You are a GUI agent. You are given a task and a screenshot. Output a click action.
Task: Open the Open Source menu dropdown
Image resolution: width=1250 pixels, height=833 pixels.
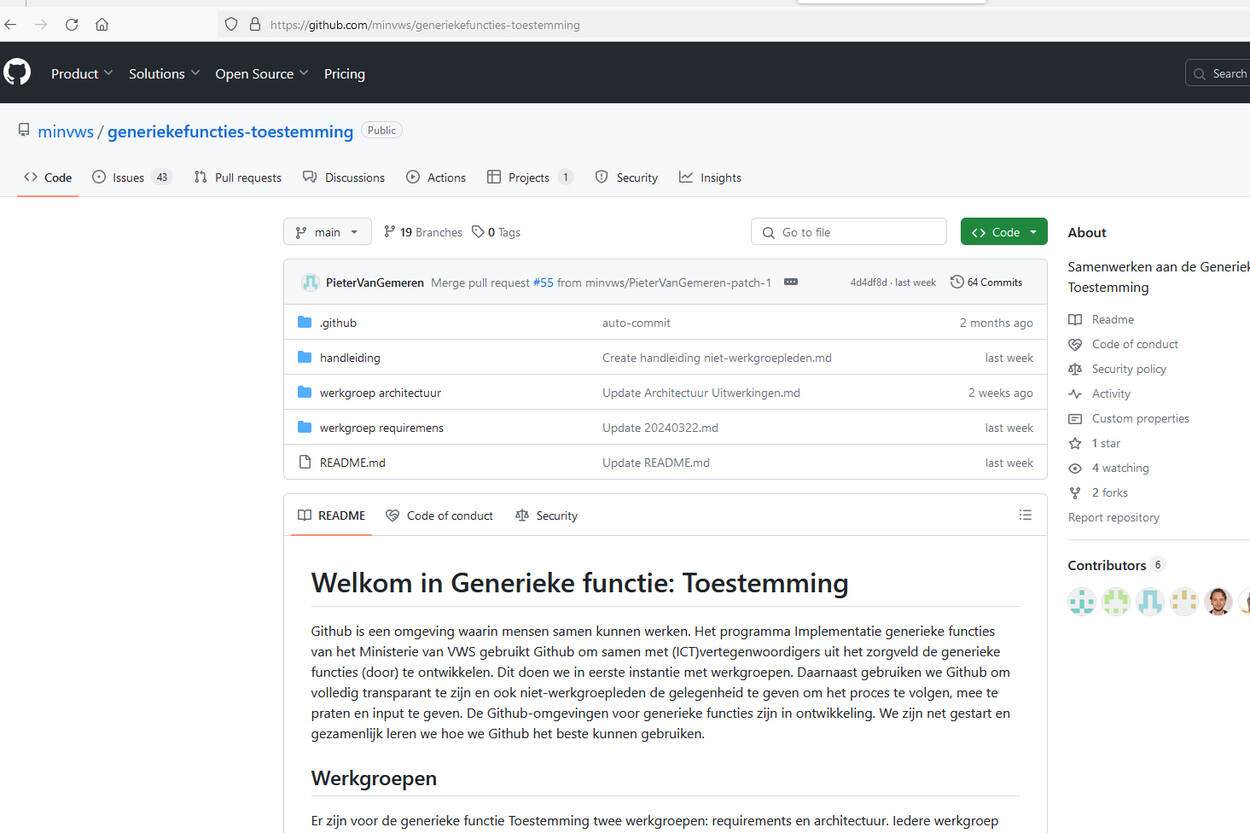point(262,73)
